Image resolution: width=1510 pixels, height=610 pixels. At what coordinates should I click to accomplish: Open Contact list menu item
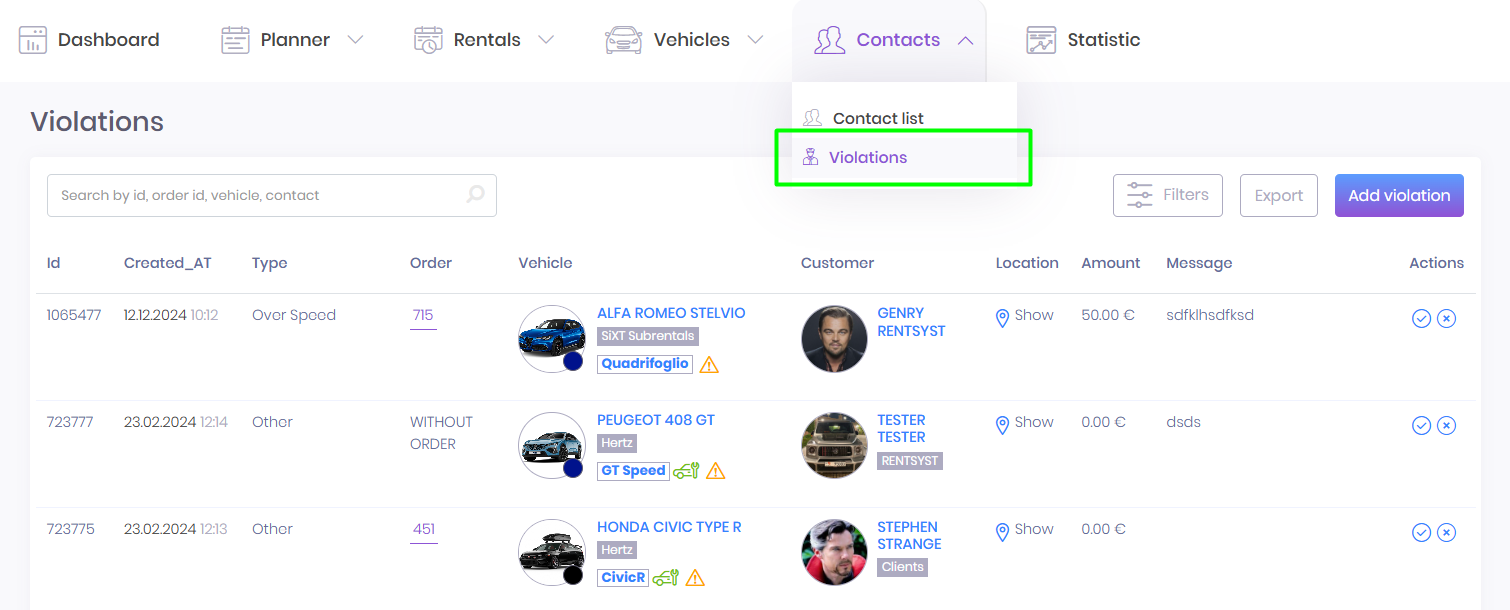877,118
